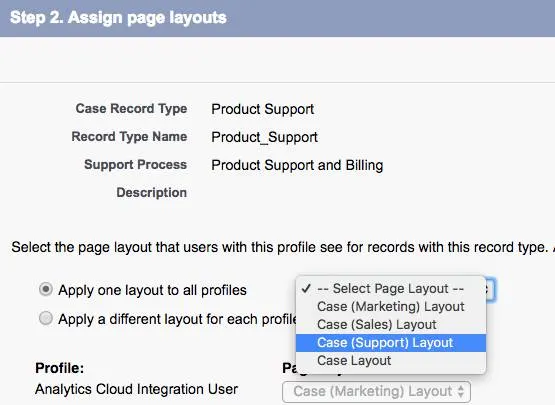The height and width of the screenshot is (405, 555).
Task: Choose Case (Marketing) Layout in the open list
Action: click(x=391, y=307)
